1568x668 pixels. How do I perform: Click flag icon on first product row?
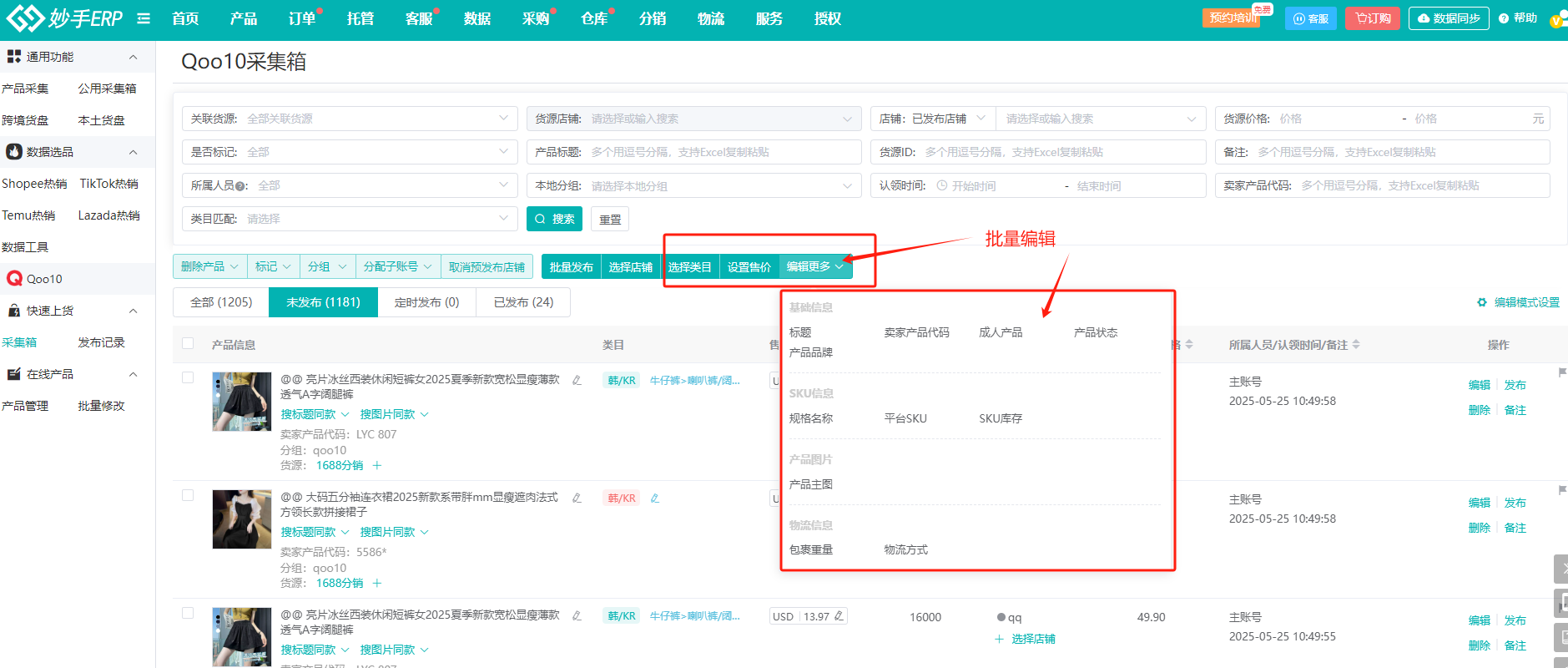pos(1562,372)
